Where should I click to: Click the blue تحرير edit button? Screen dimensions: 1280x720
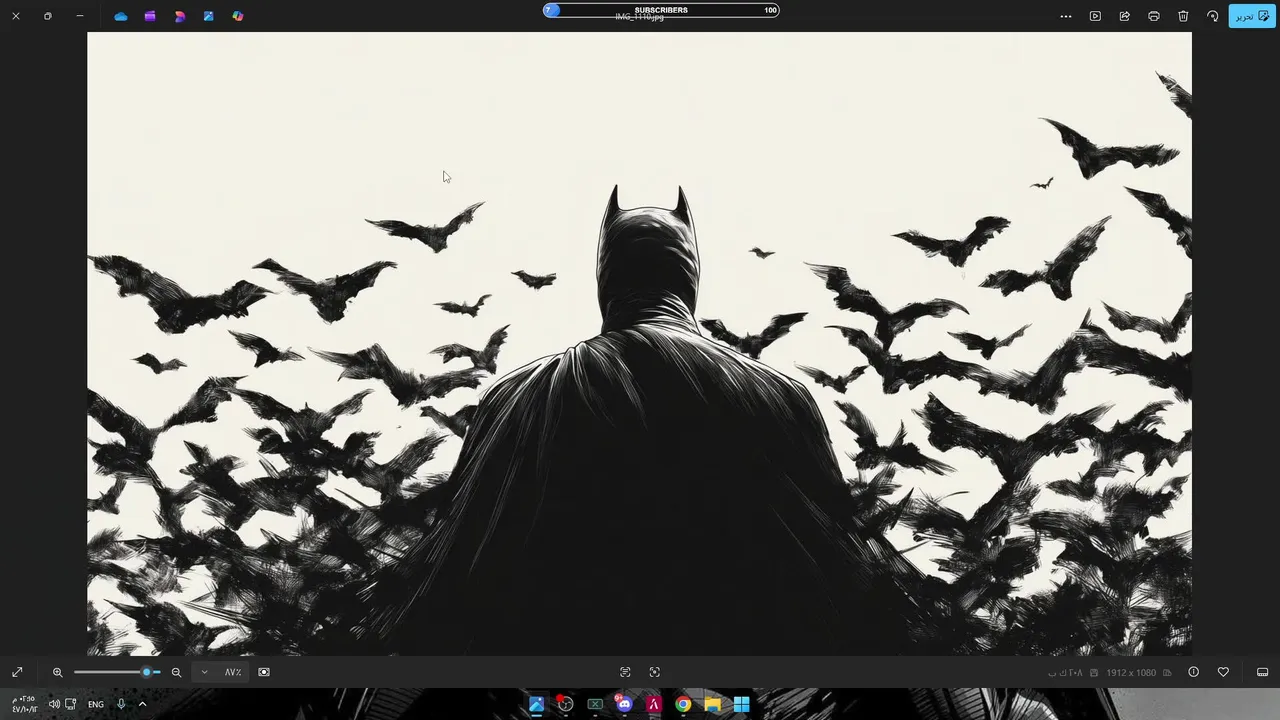(1252, 16)
